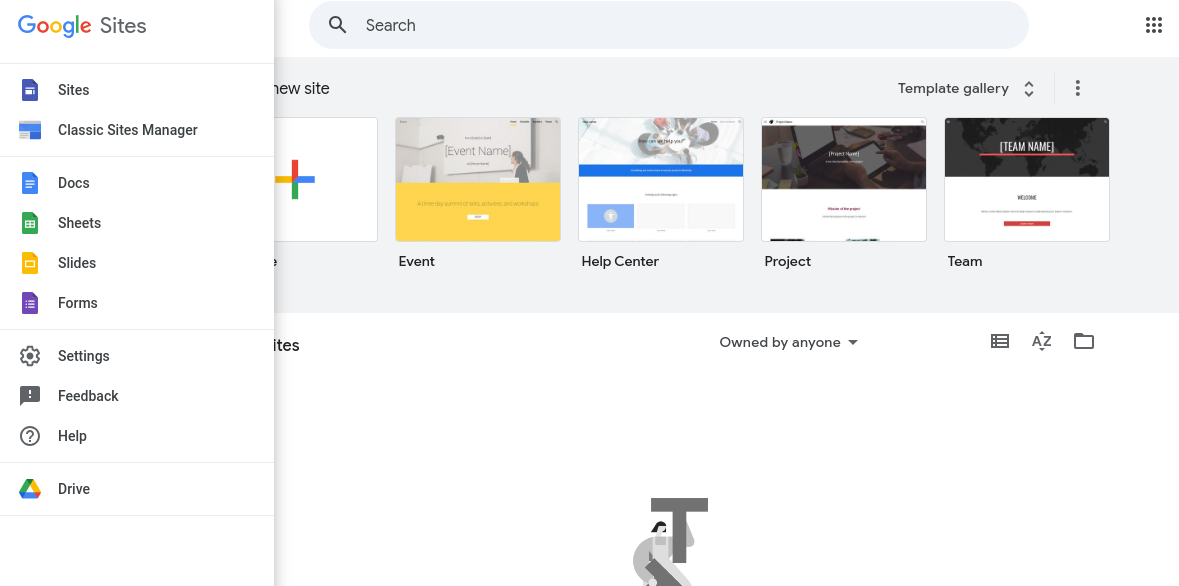Screen dimensions: 1179x586
Task: Select the Help Center template thumbnail
Action: point(661,179)
